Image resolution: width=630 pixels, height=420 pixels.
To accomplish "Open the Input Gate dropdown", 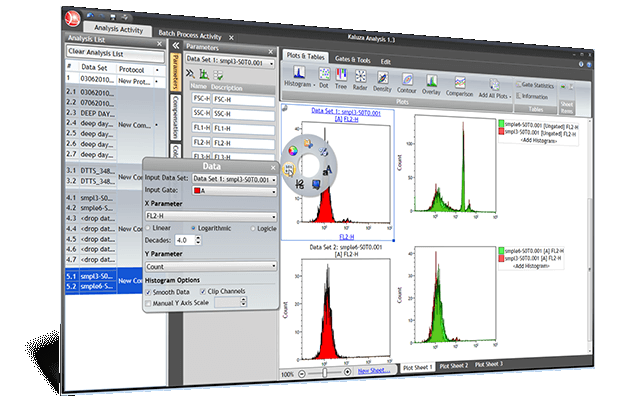I will point(234,191).
